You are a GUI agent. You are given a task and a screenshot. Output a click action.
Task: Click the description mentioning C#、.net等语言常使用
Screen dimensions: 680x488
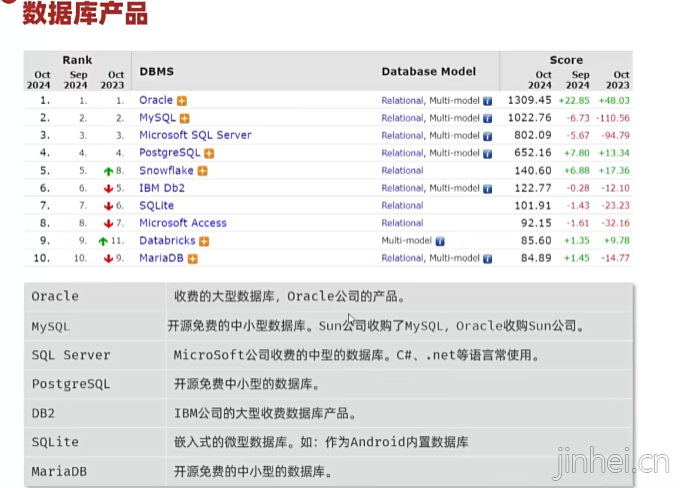click(x=356, y=355)
